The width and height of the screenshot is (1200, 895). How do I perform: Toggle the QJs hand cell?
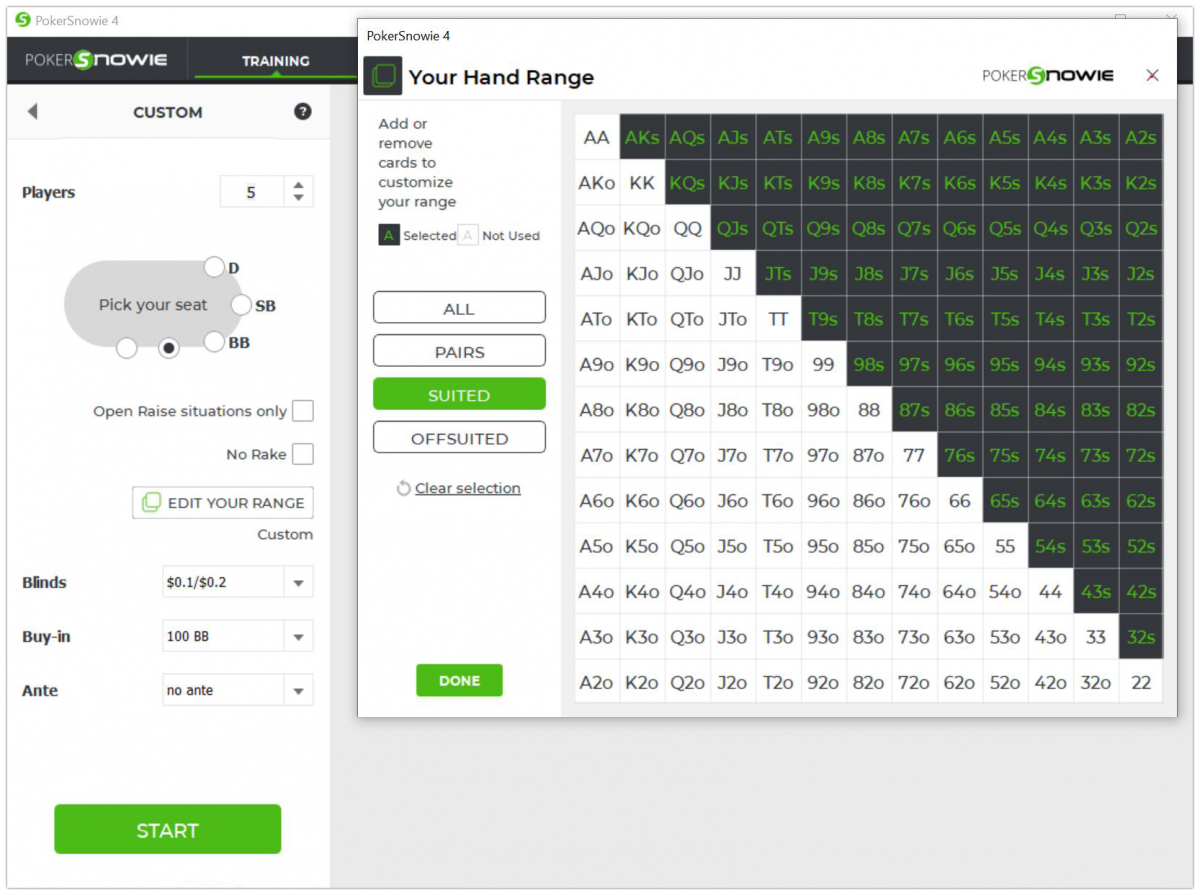pos(733,228)
